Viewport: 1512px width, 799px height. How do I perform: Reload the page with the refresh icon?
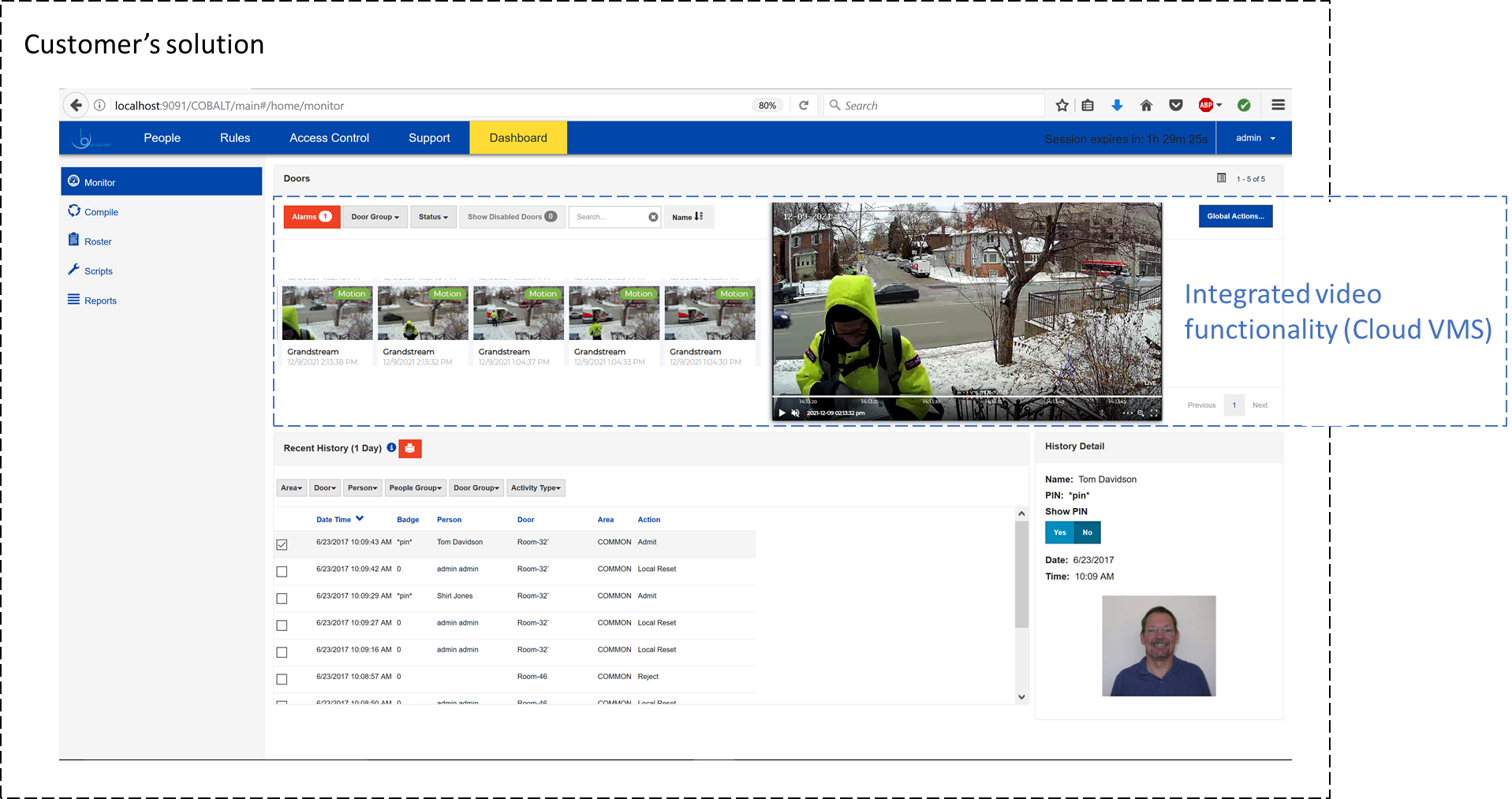[803, 106]
